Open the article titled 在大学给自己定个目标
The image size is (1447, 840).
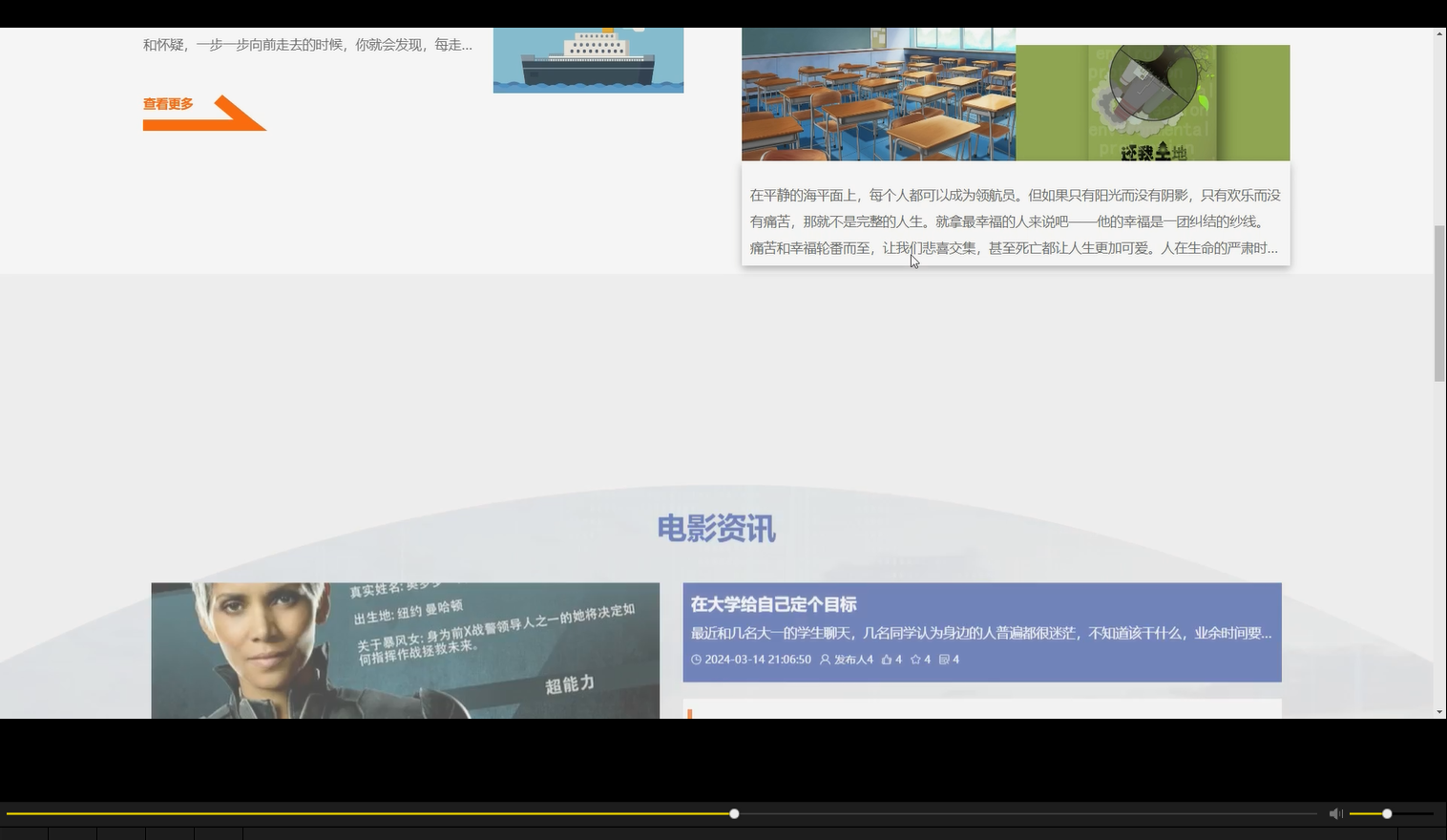pos(773,603)
